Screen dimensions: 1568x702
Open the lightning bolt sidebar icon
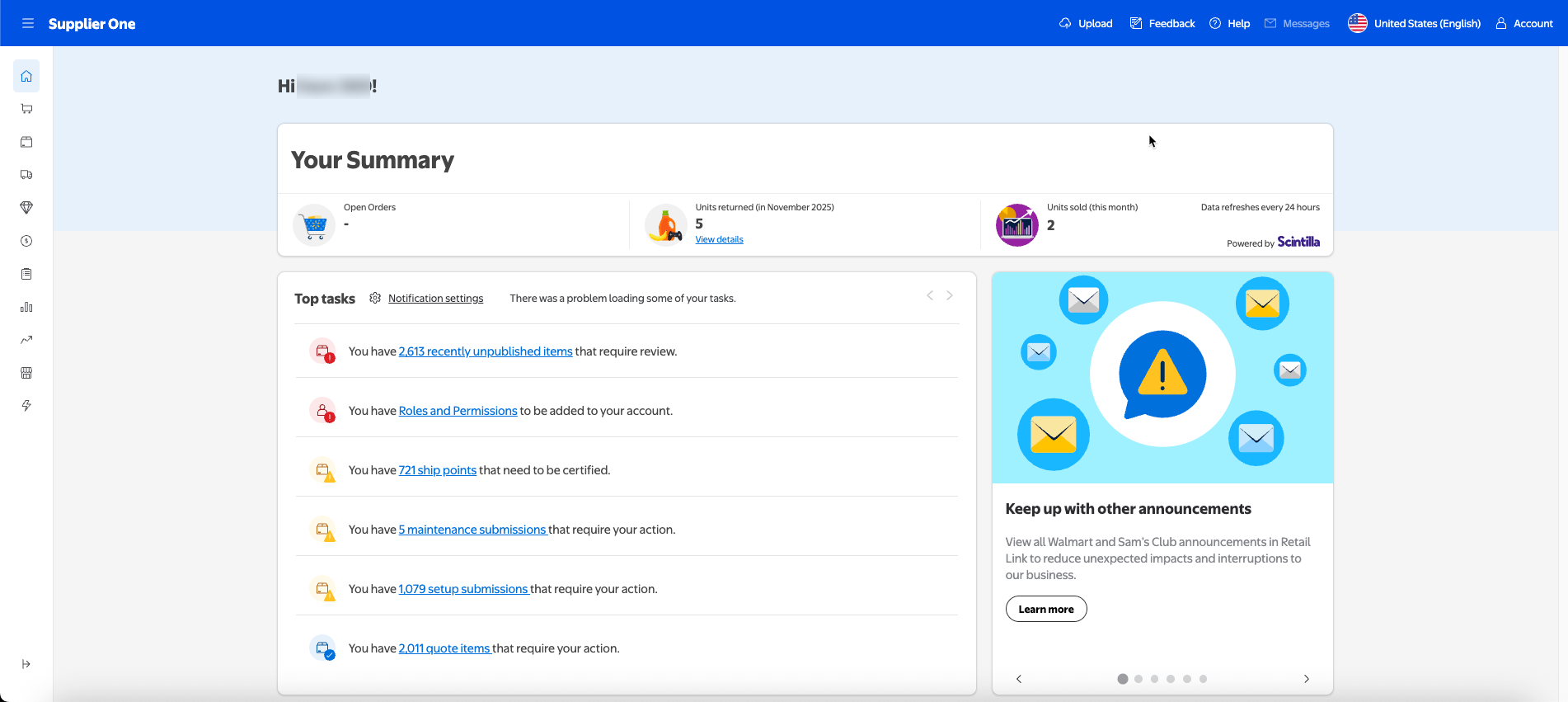26,406
